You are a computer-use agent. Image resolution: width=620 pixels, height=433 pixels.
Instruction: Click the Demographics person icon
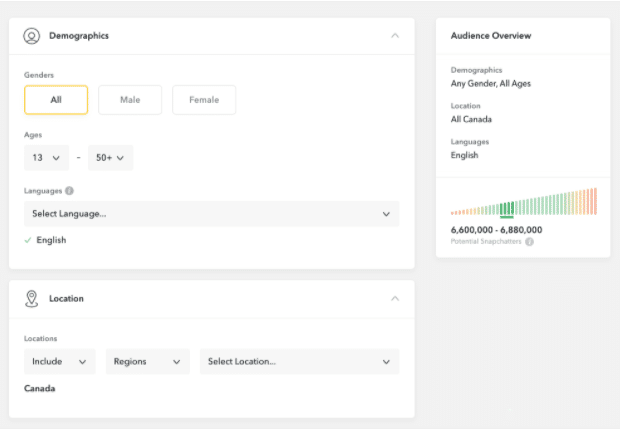click(32, 36)
